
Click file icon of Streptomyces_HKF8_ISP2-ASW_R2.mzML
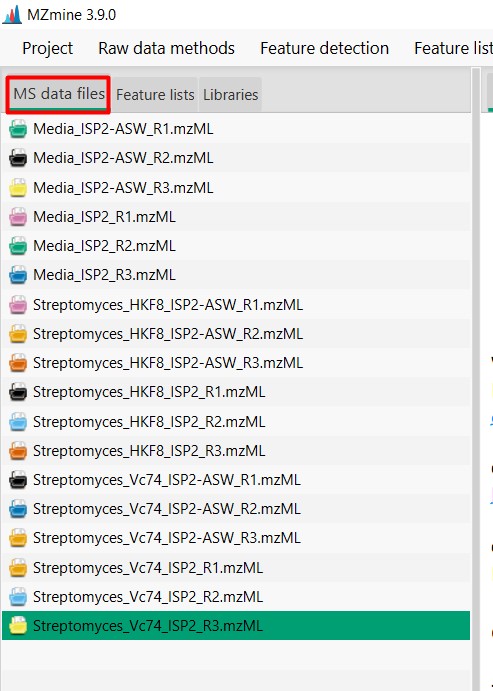(x=18, y=334)
